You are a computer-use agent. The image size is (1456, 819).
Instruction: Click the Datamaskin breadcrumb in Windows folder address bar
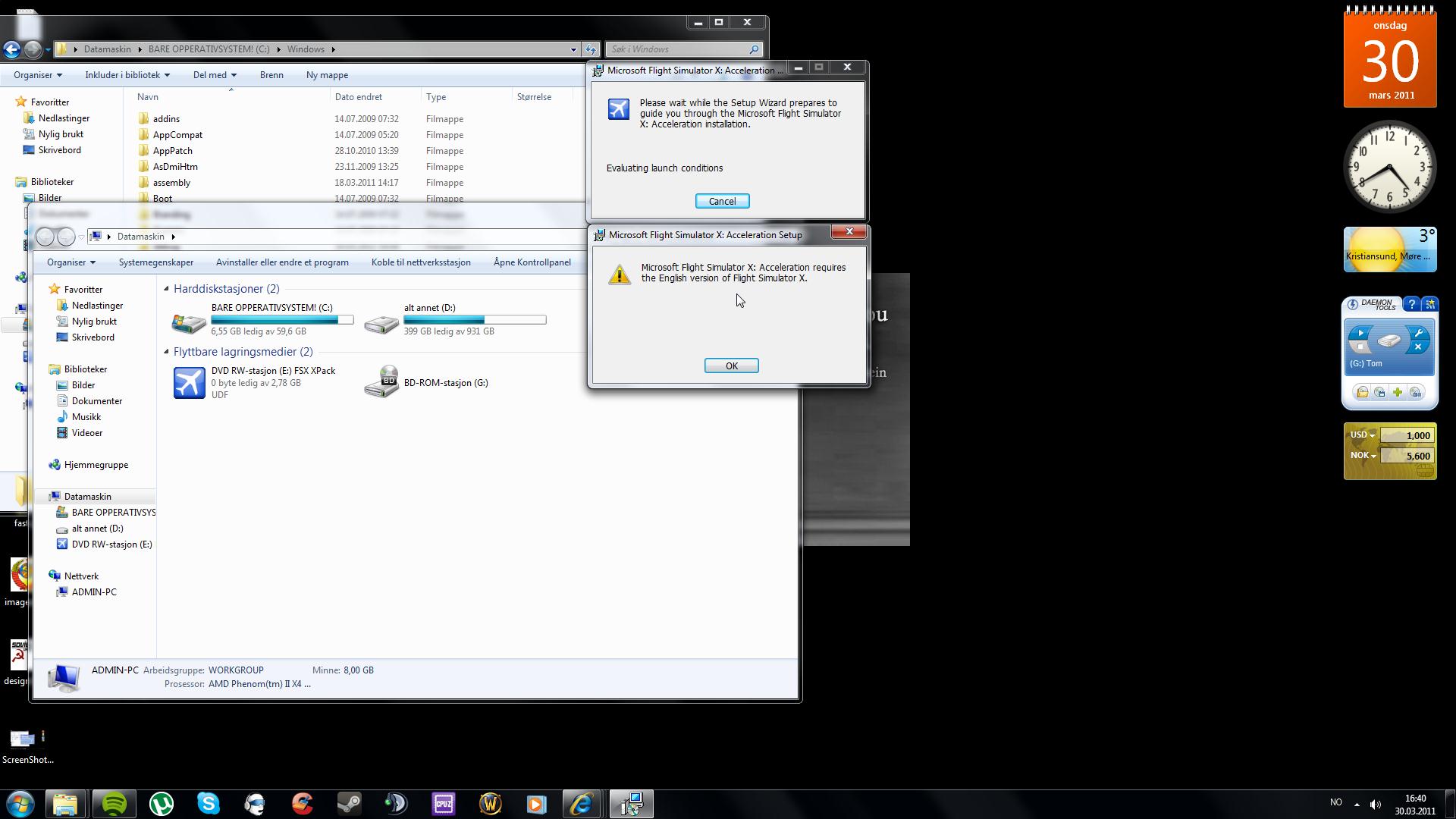(x=107, y=49)
